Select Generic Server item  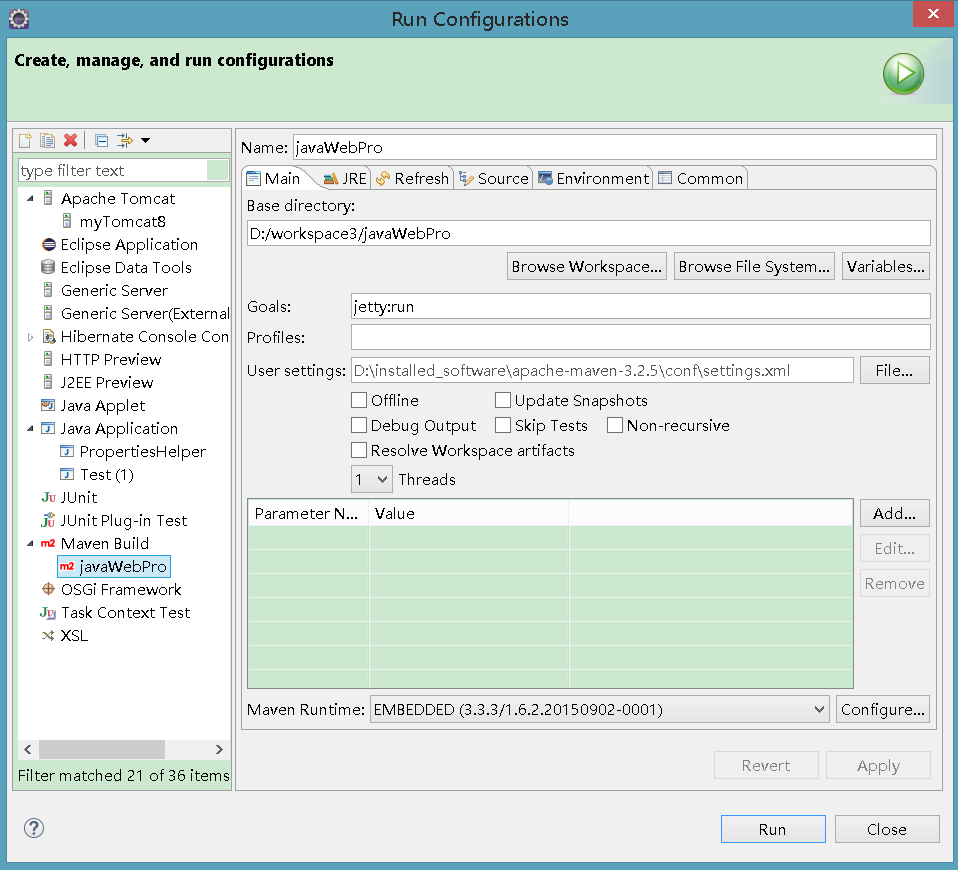pos(114,291)
